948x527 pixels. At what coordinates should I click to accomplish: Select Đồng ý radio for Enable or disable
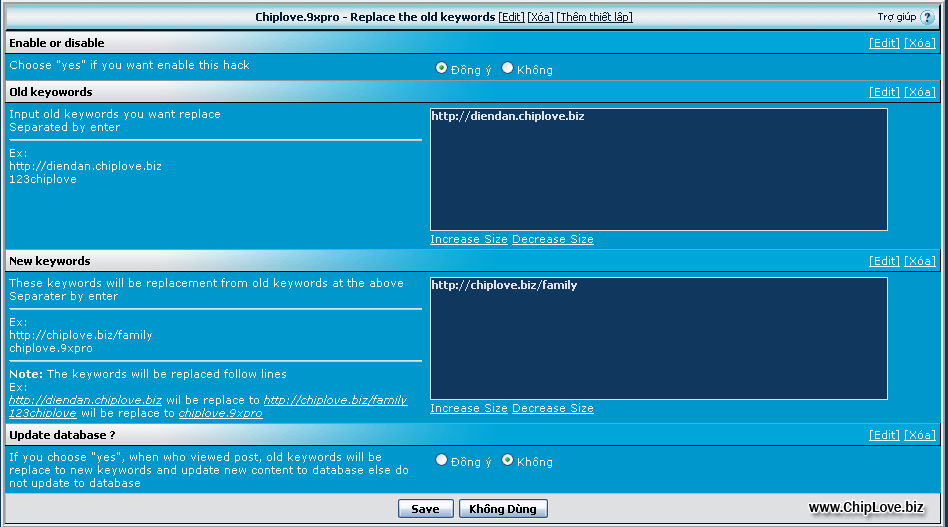click(441, 68)
